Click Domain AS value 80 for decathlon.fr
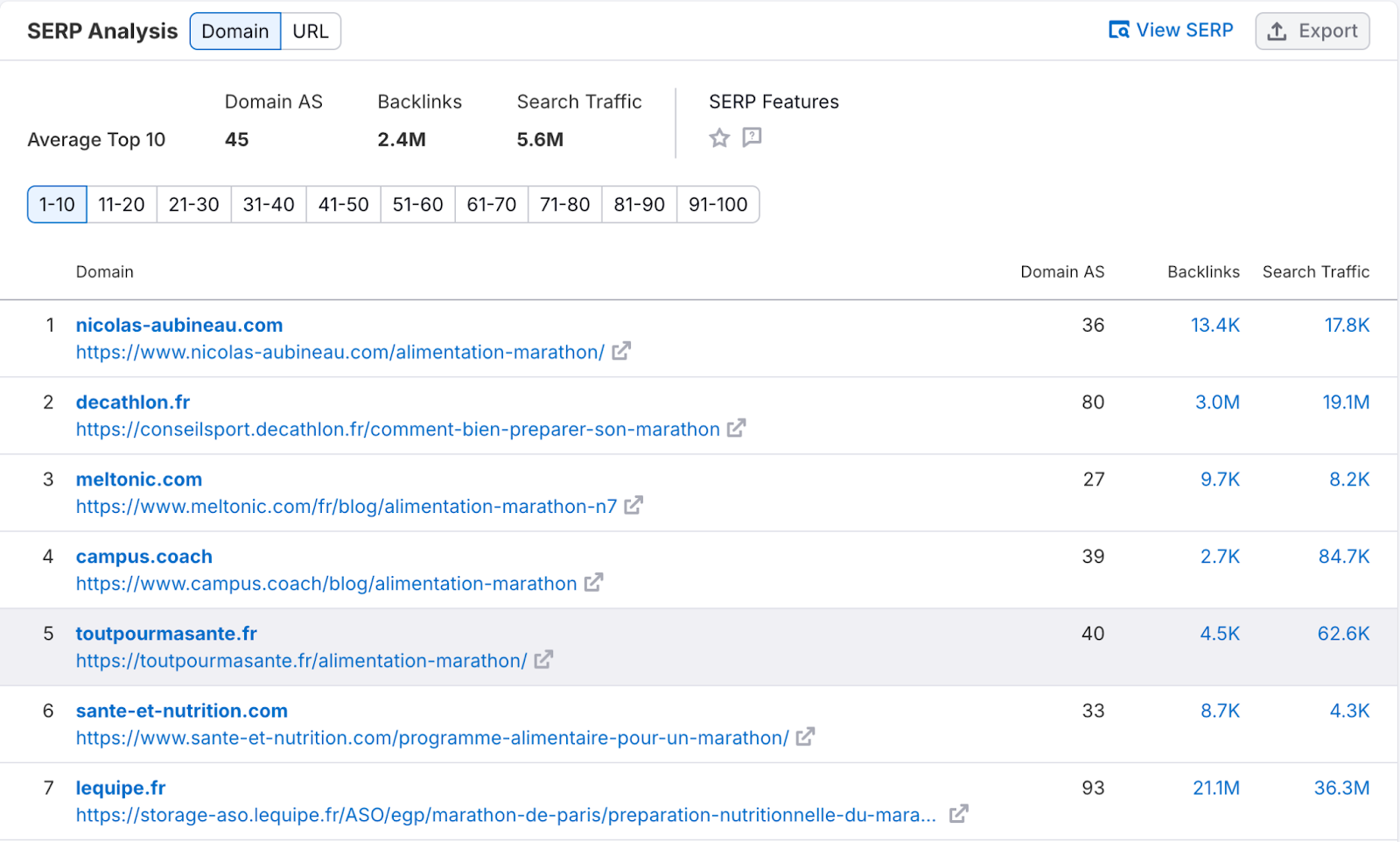1400x842 pixels. pyautogui.click(x=1093, y=402)
